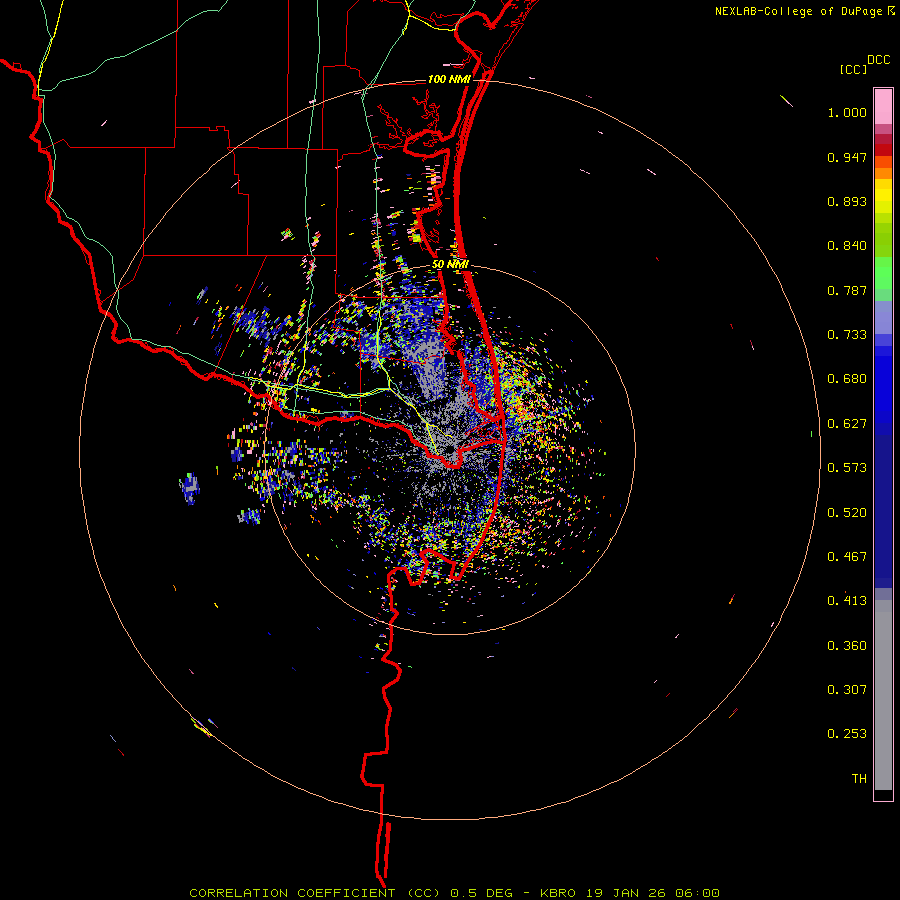Click the bright green segment of color bar

coord(883,273)
